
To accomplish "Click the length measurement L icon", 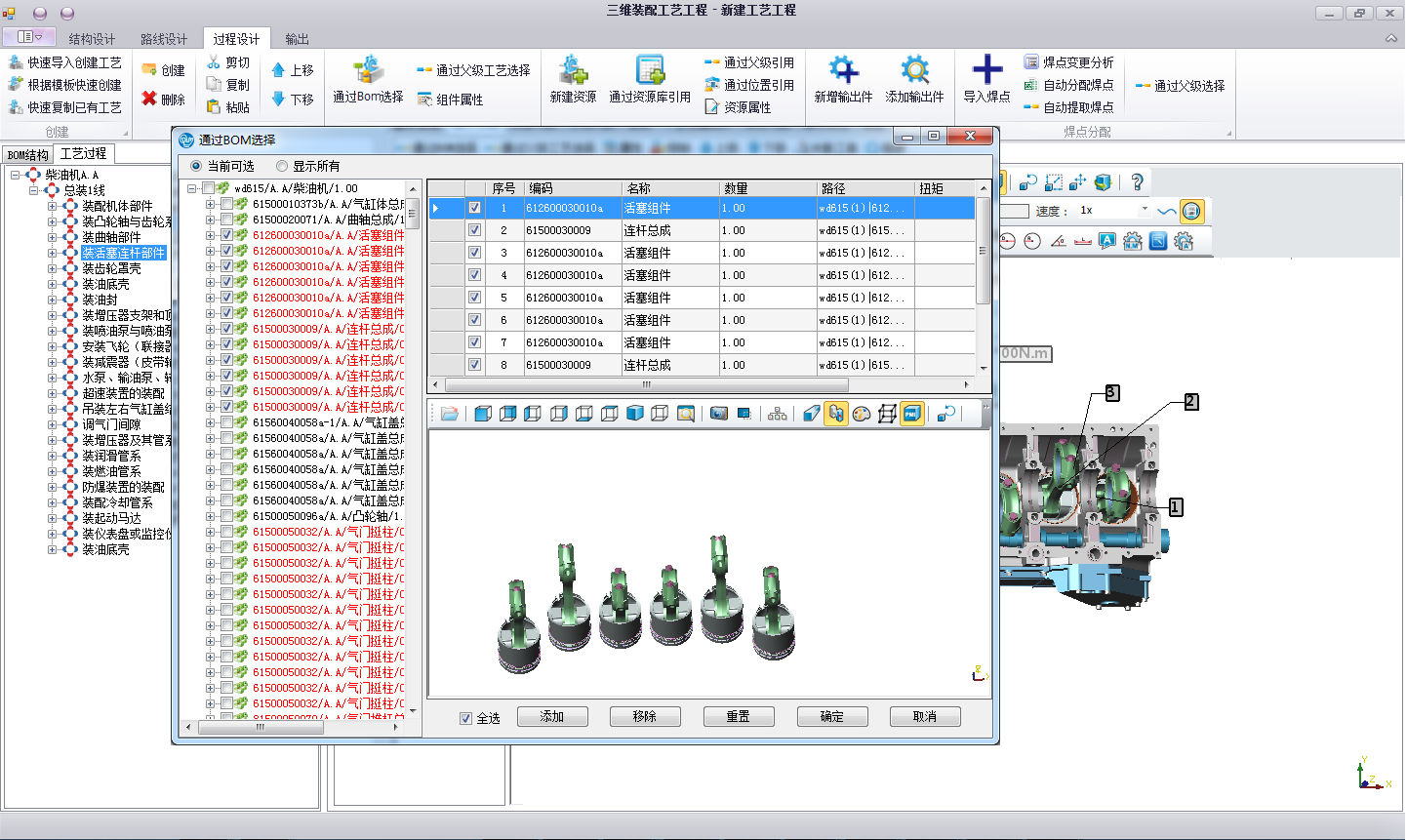I will (1082, 241).
